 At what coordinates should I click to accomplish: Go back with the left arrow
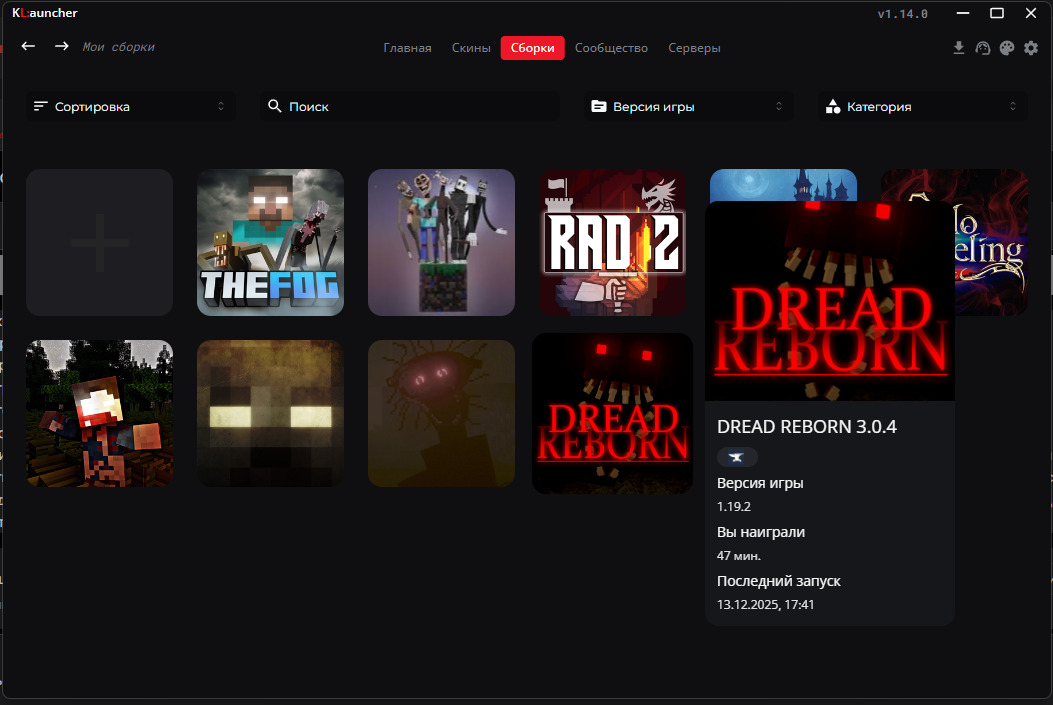click(x=28, y=46)
